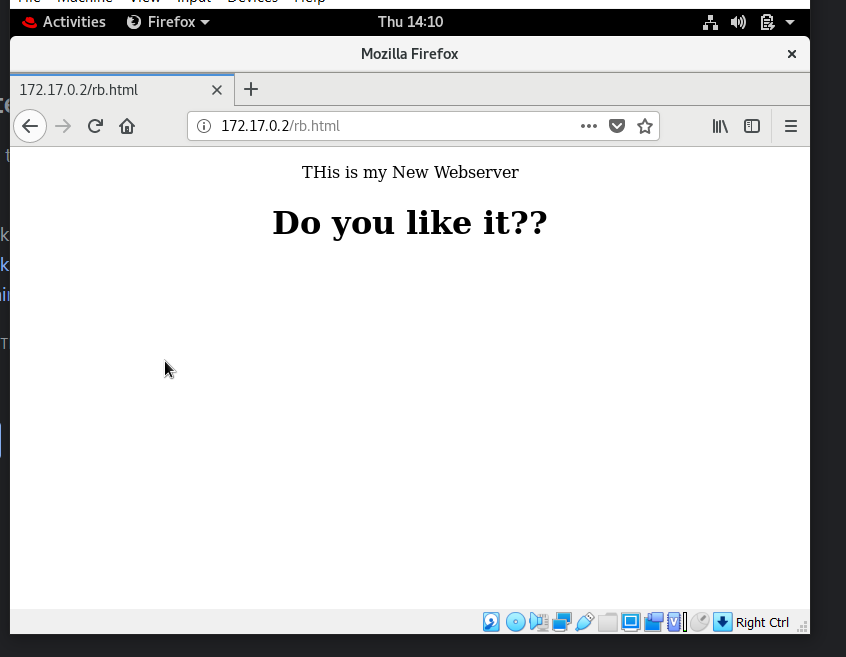
Task: Click the Right Ctrl host key label
Action: pyautogui.click(x=762, y=622)
